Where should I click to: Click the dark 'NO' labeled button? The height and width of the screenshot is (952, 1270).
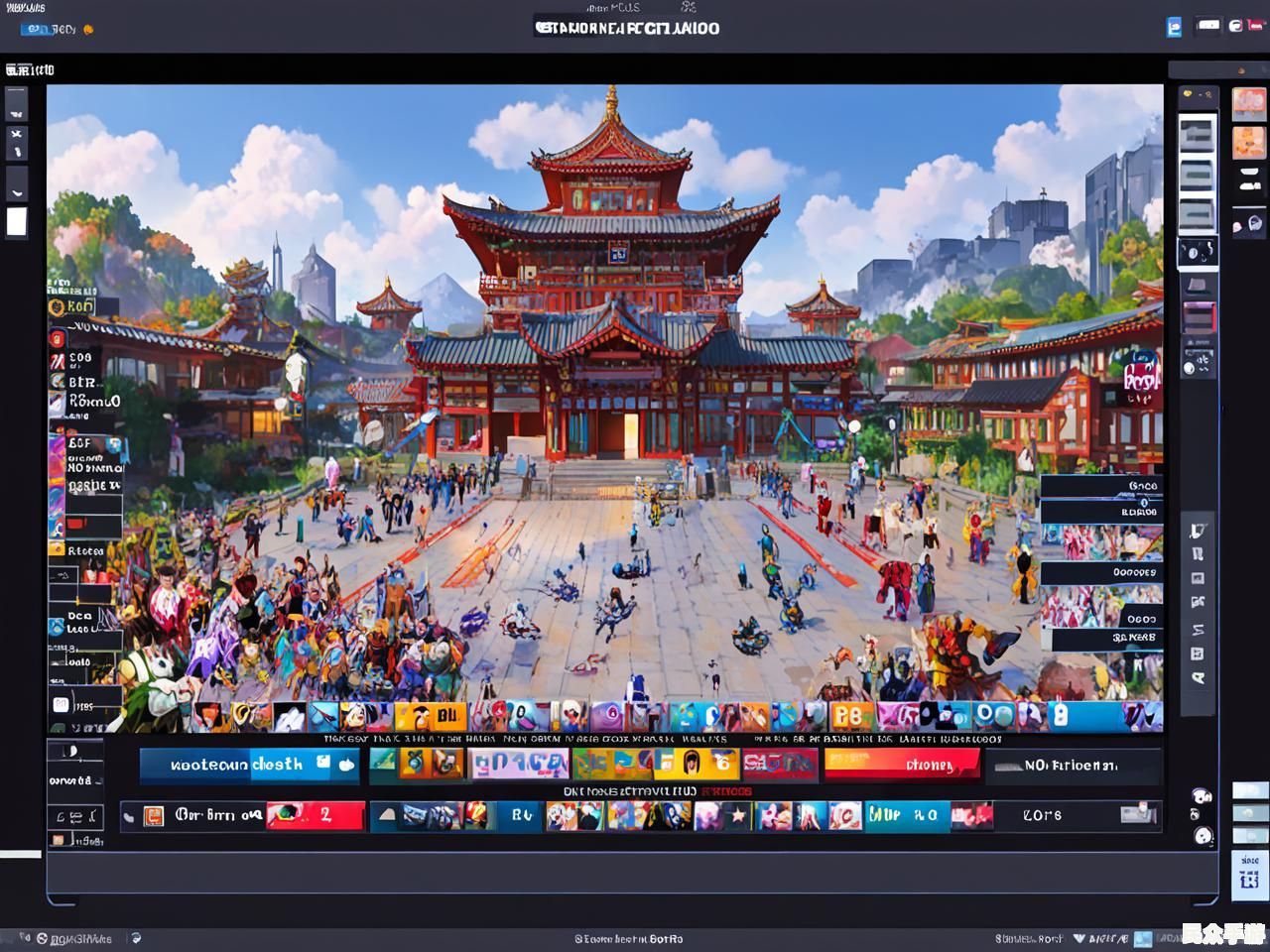click(1075, 766)
